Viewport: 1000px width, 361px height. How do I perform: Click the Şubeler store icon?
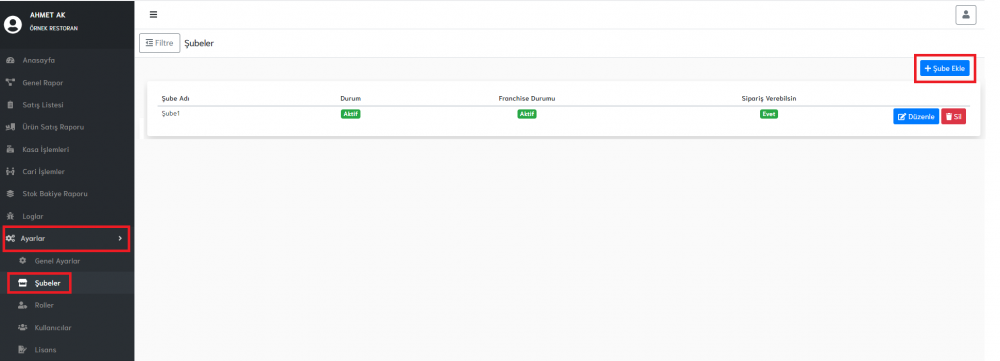(23, 283)
